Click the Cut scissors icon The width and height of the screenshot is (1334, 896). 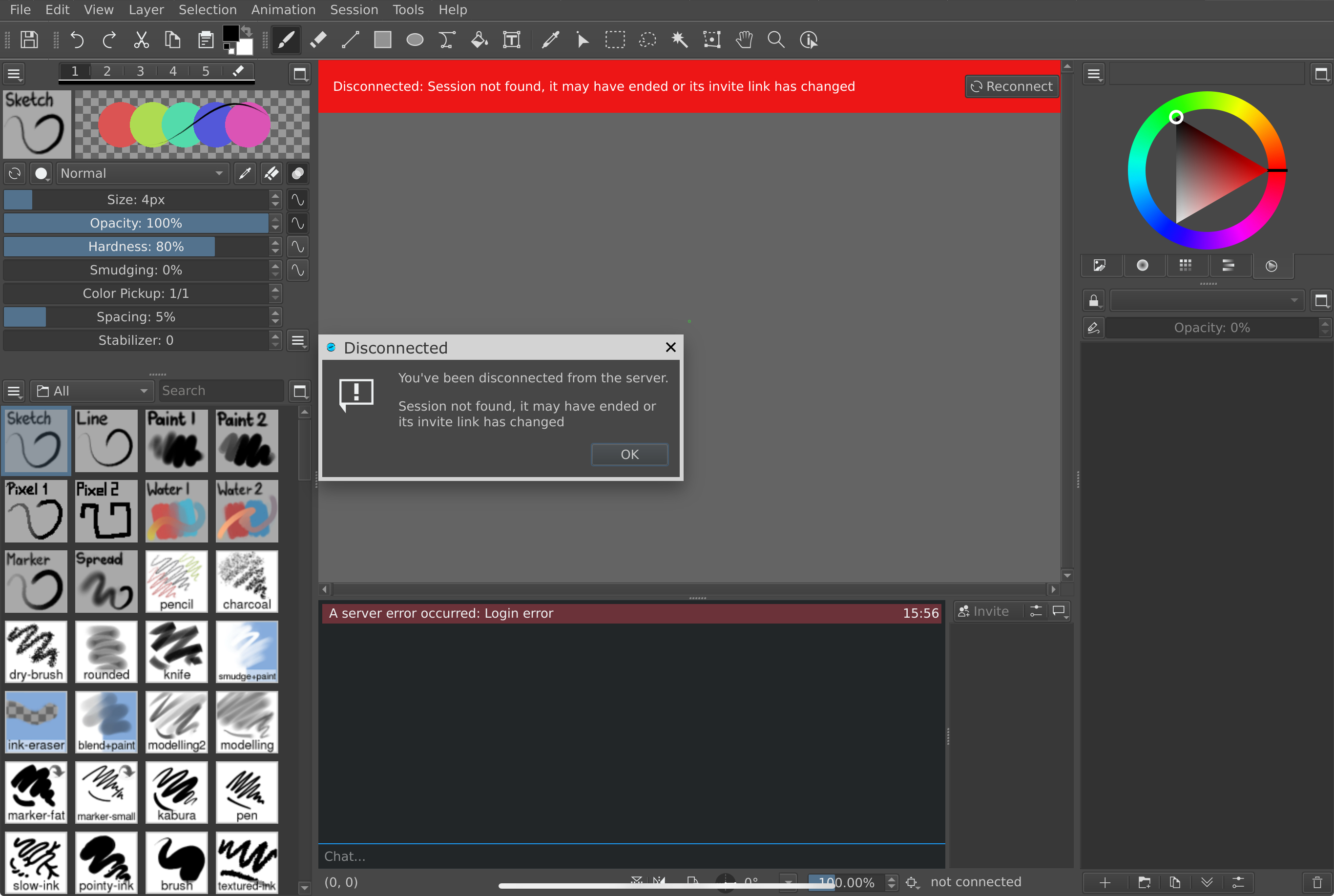tap(141, 40)
